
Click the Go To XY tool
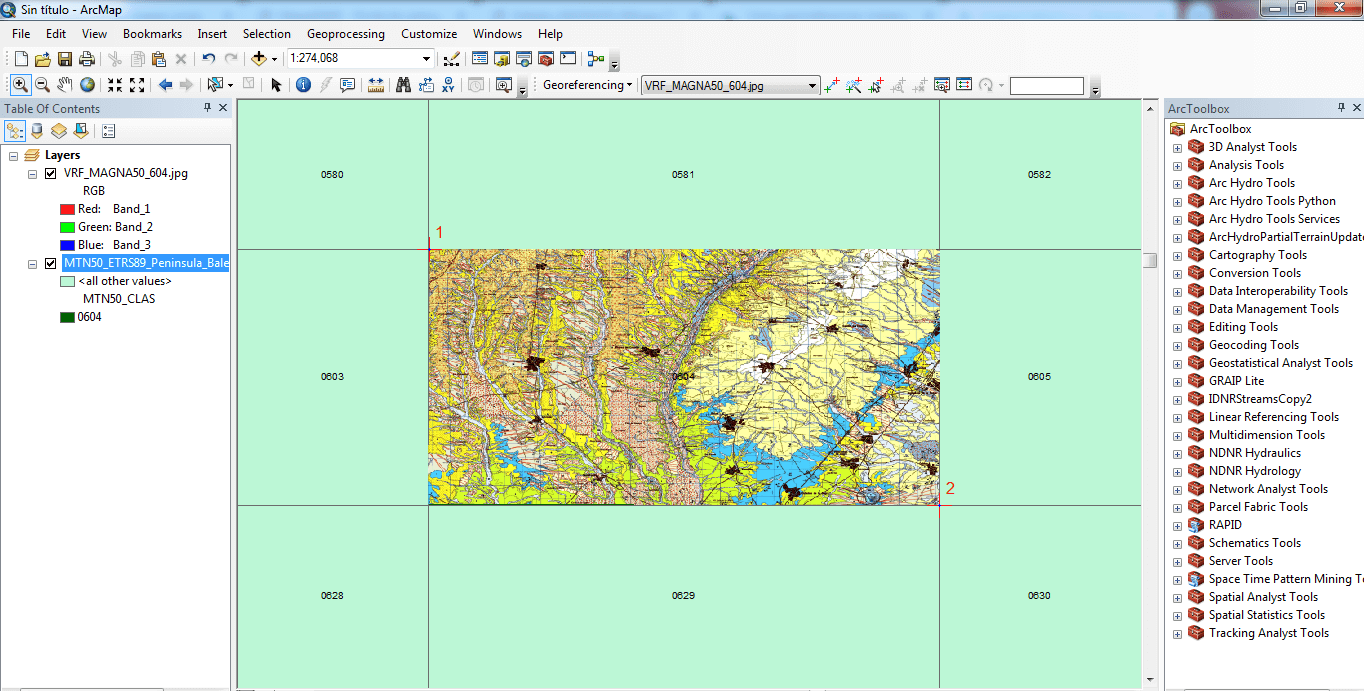(449, 85)
